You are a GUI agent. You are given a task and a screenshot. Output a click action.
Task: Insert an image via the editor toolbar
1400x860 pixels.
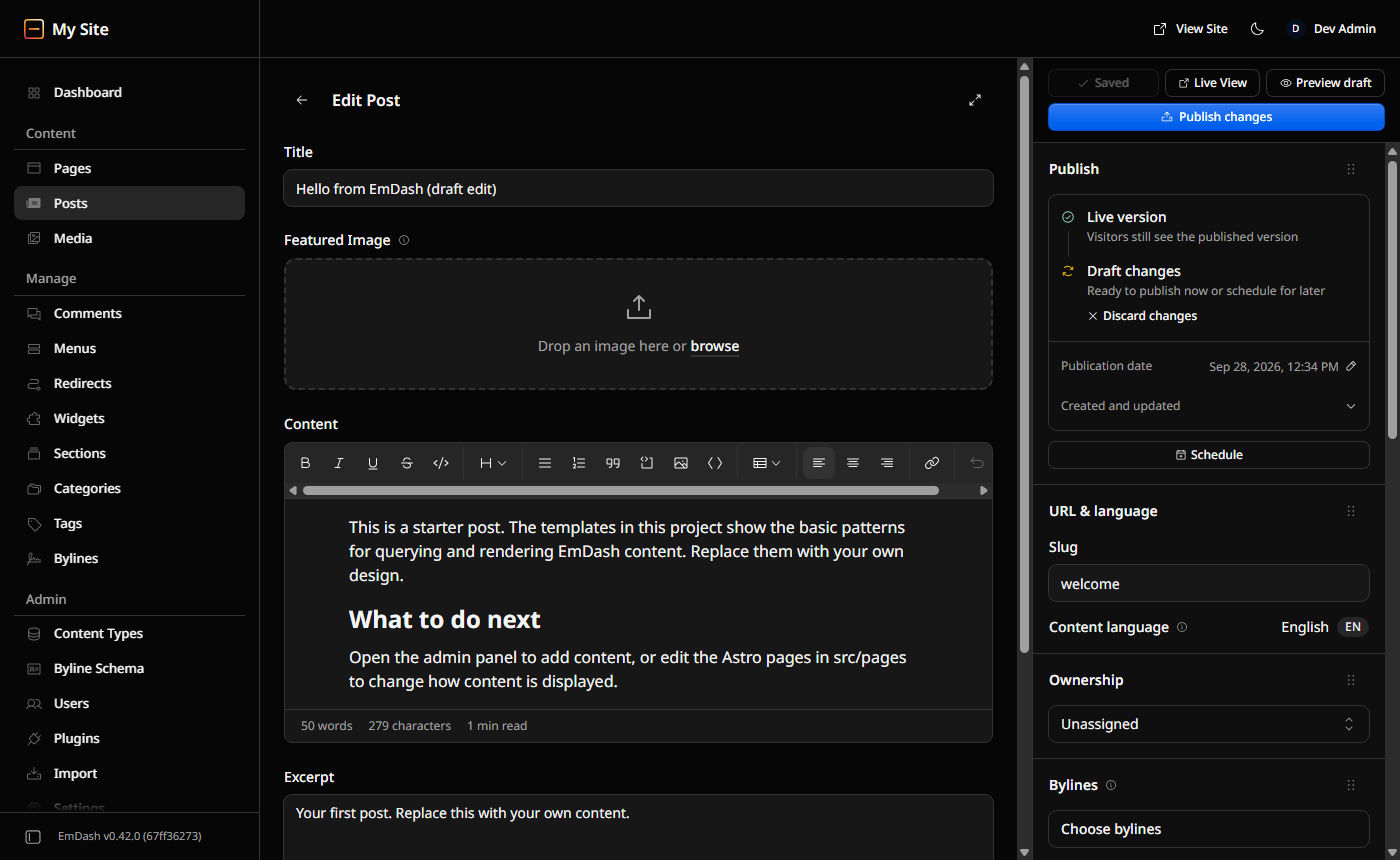(681, 463)
